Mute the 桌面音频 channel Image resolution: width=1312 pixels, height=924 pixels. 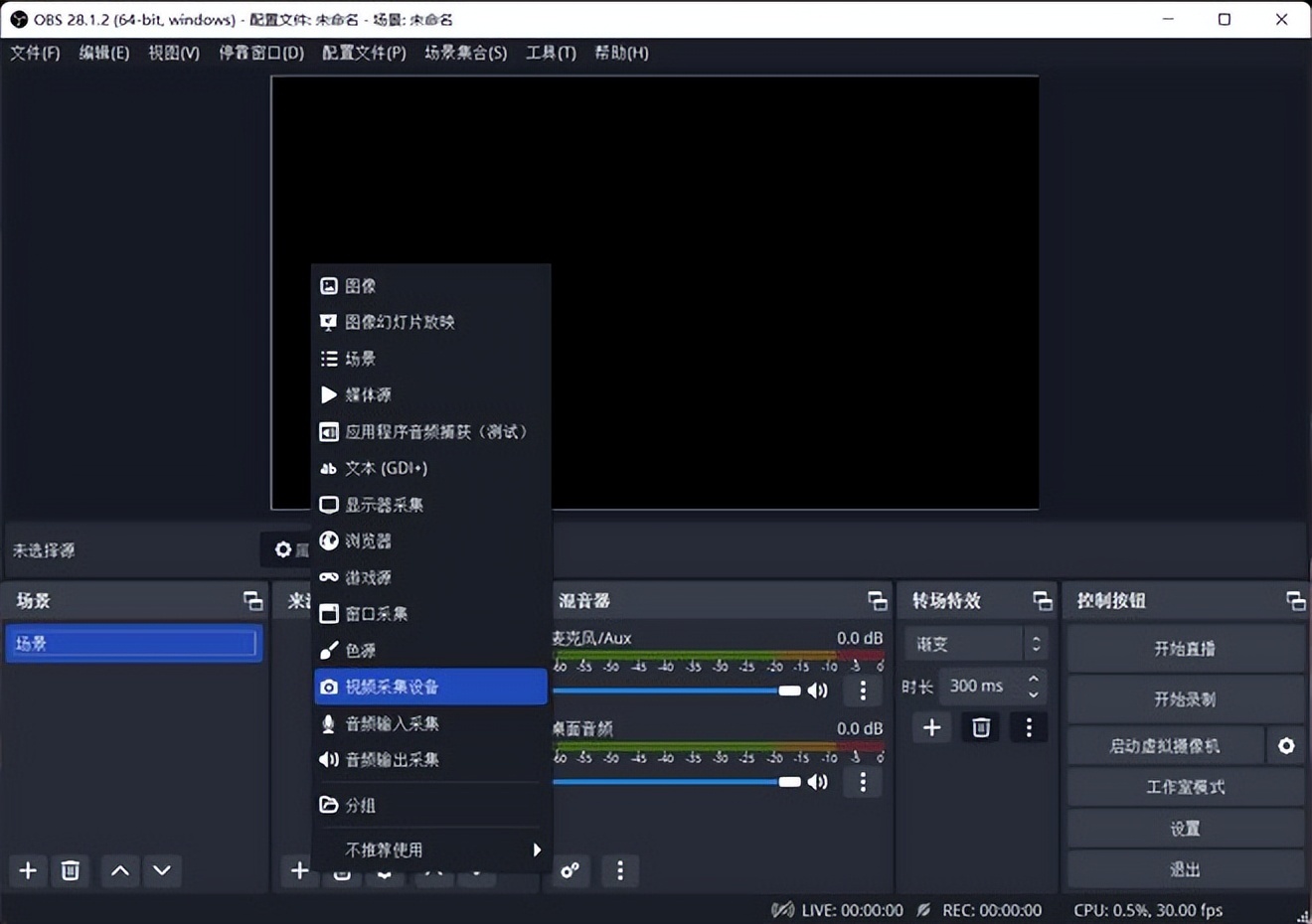(818, 782)
